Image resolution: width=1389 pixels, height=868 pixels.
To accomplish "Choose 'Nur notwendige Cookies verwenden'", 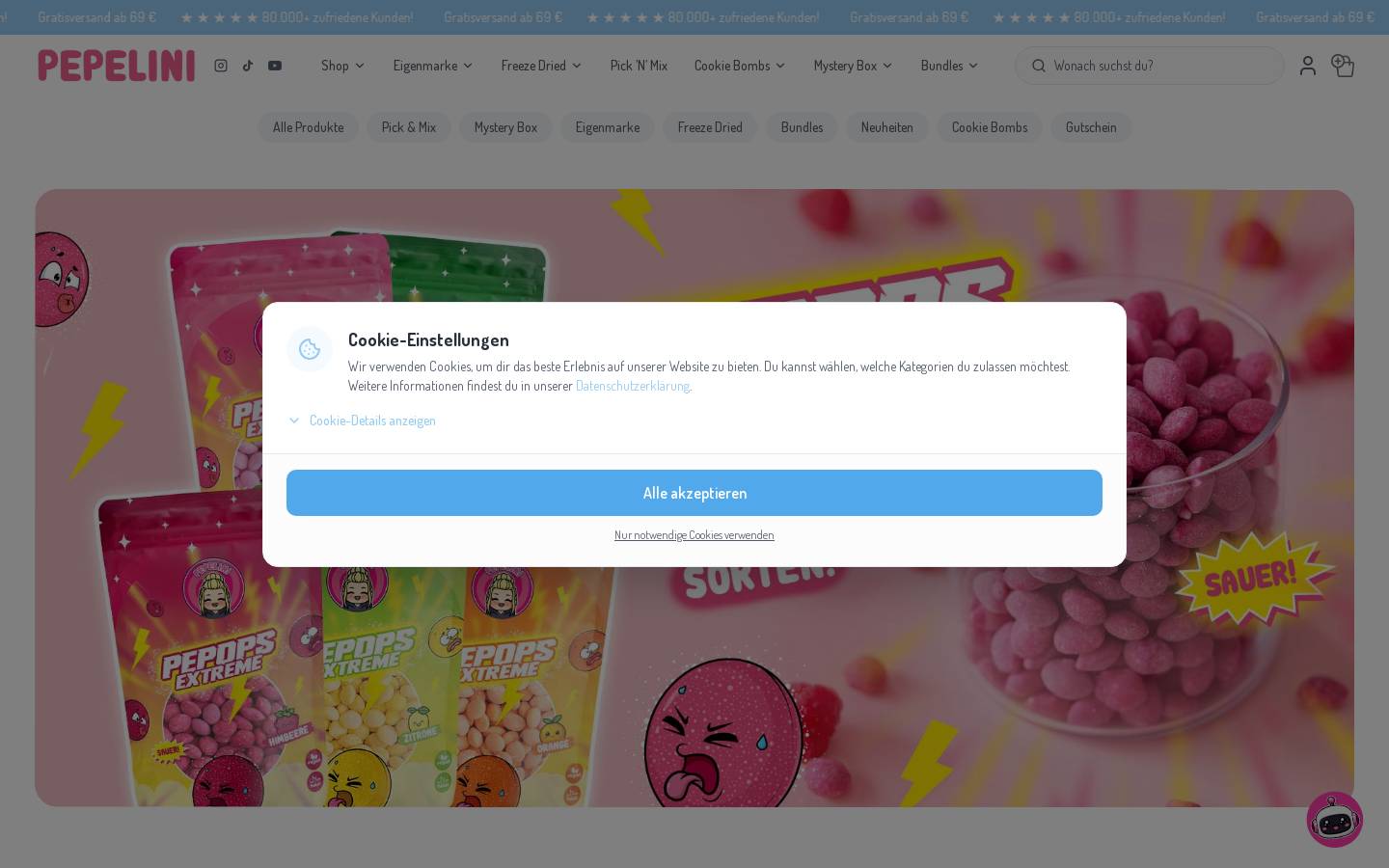I will tap(694, 535).
